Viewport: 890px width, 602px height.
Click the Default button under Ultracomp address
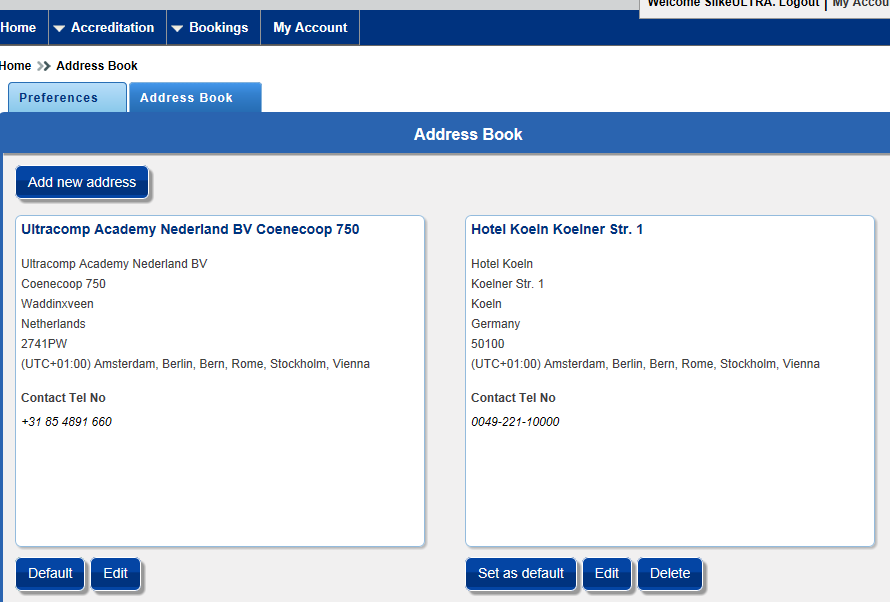coord(50,574)
